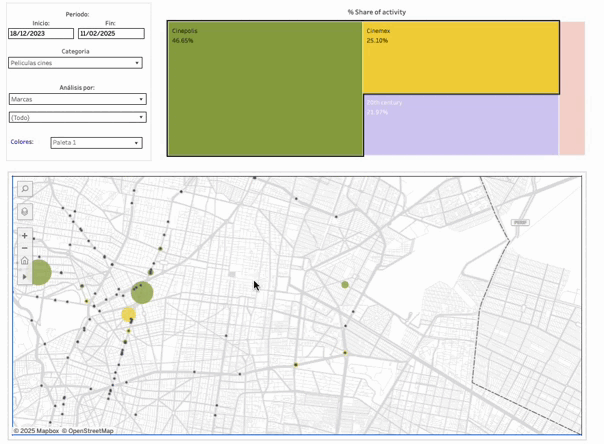Click the '% Share of activity' title
The image size is (604, 444).
tap(376, 12)
